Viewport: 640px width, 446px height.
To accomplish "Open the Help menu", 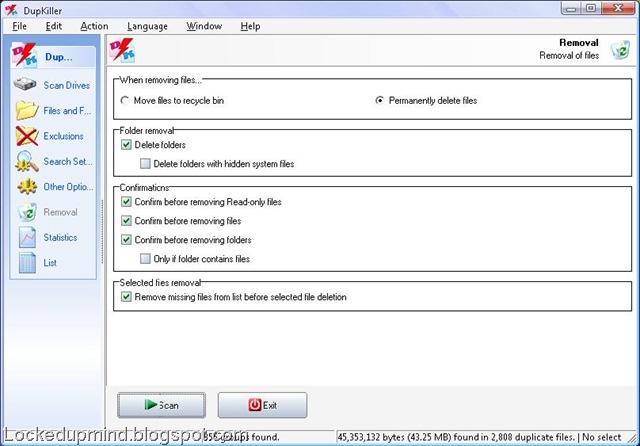I will point(250,26).
